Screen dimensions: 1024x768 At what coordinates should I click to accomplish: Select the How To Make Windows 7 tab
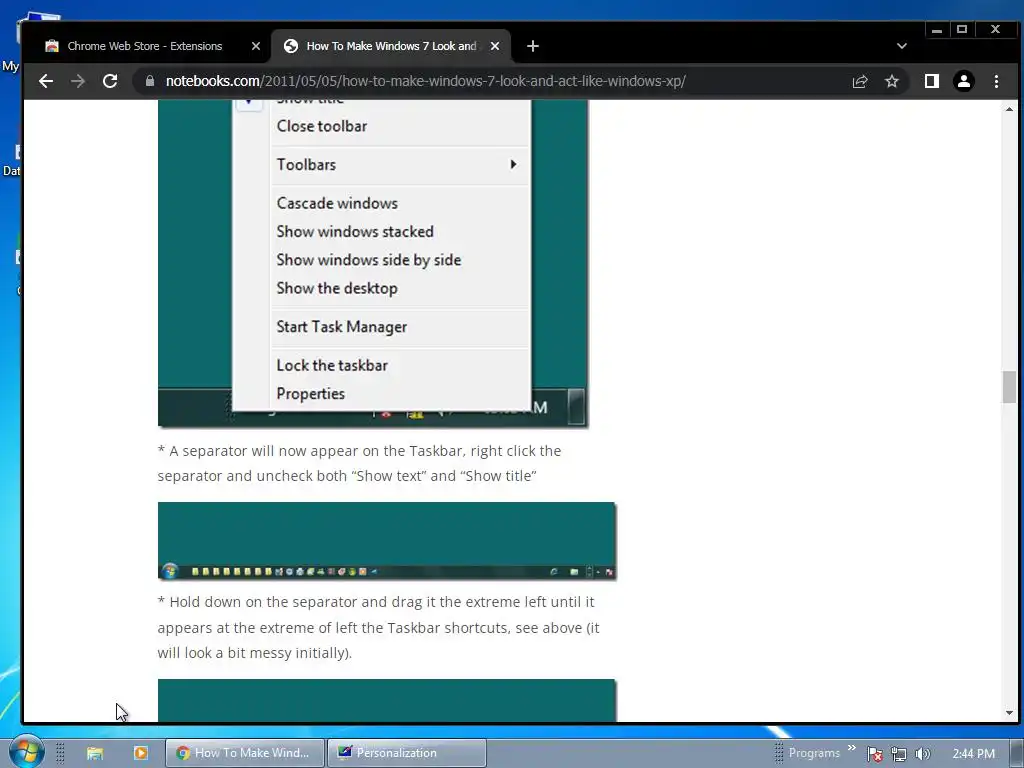coord(391,46)
